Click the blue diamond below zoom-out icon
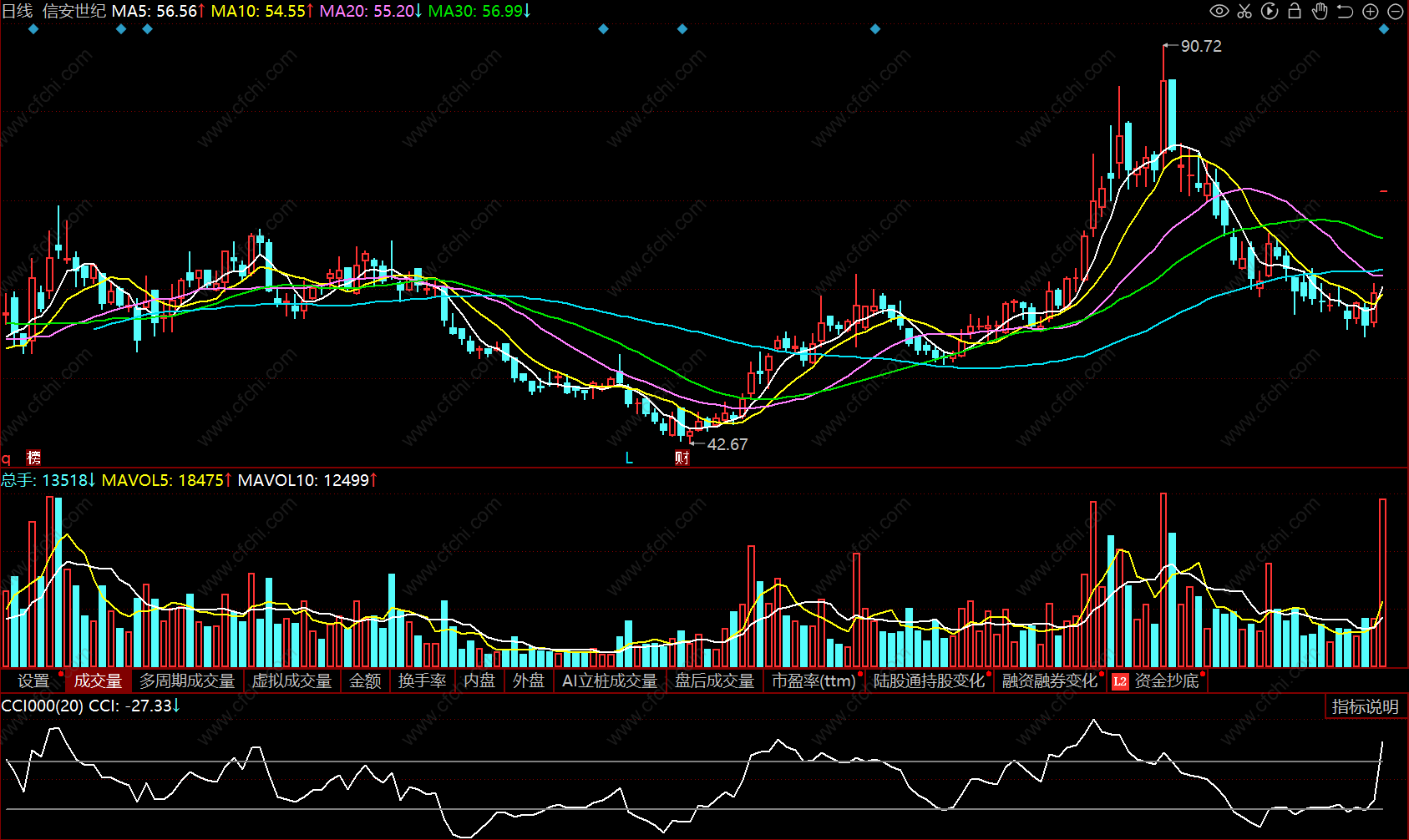The width and height of the screenshot is (1409, 840). coord(1384,29)
